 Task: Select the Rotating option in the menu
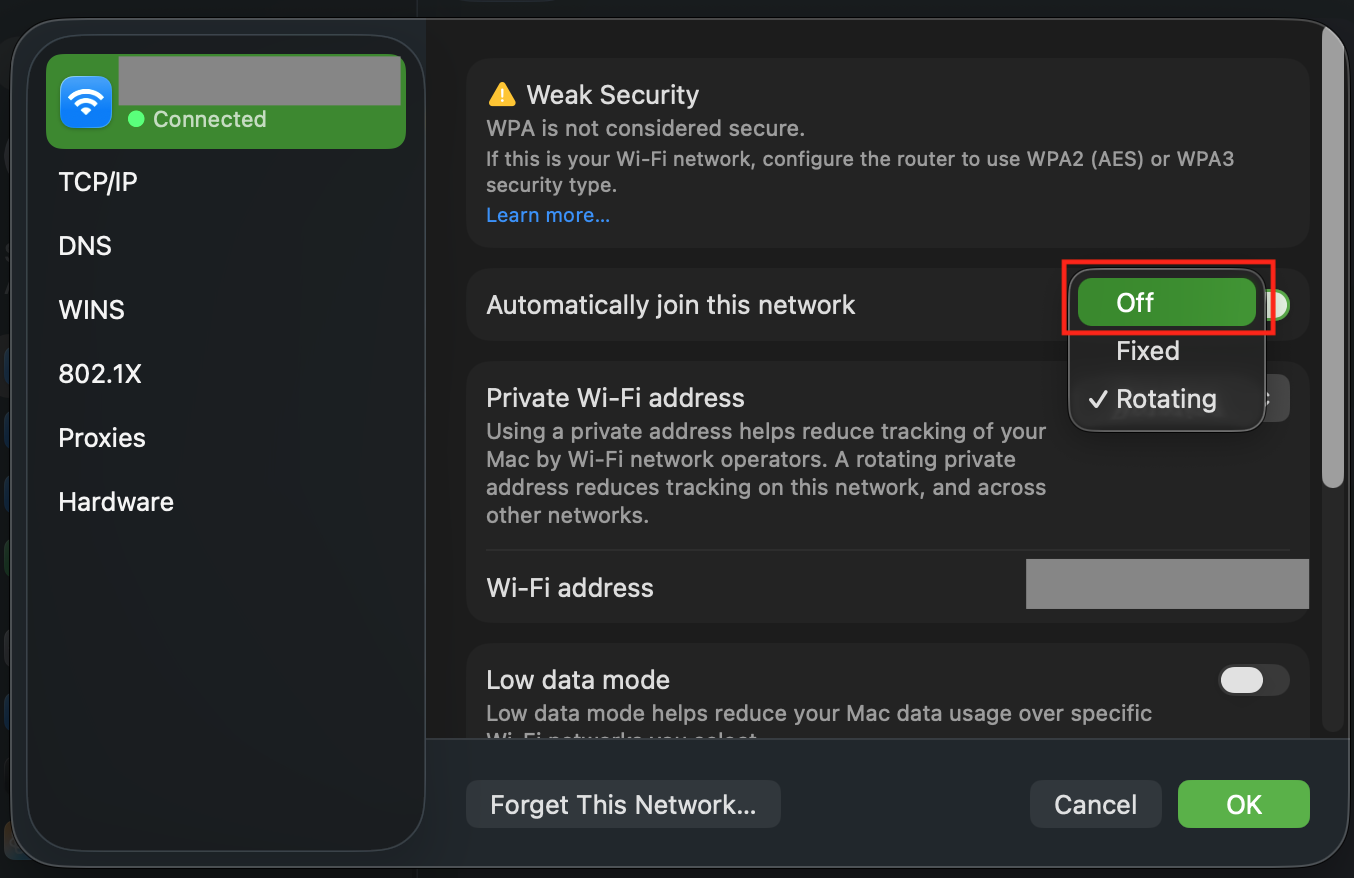[1167, 399]
